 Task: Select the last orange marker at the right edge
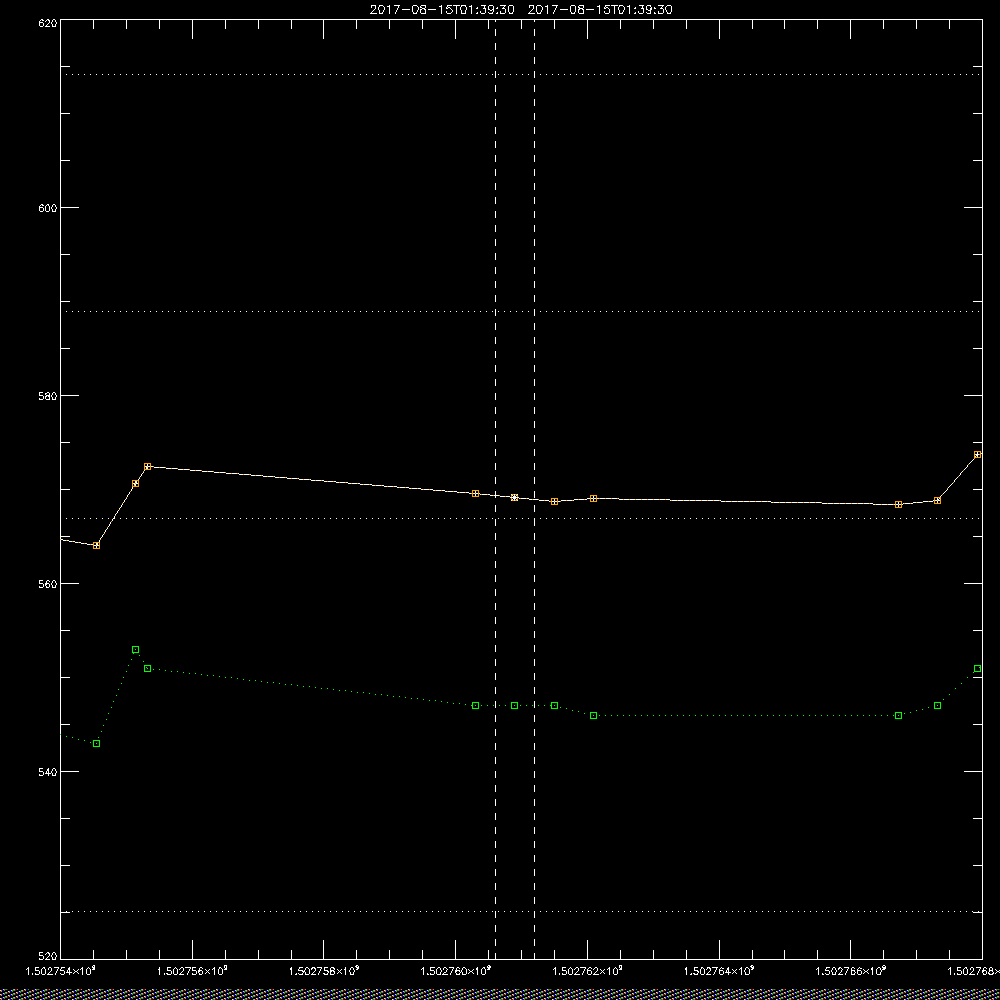978,455
